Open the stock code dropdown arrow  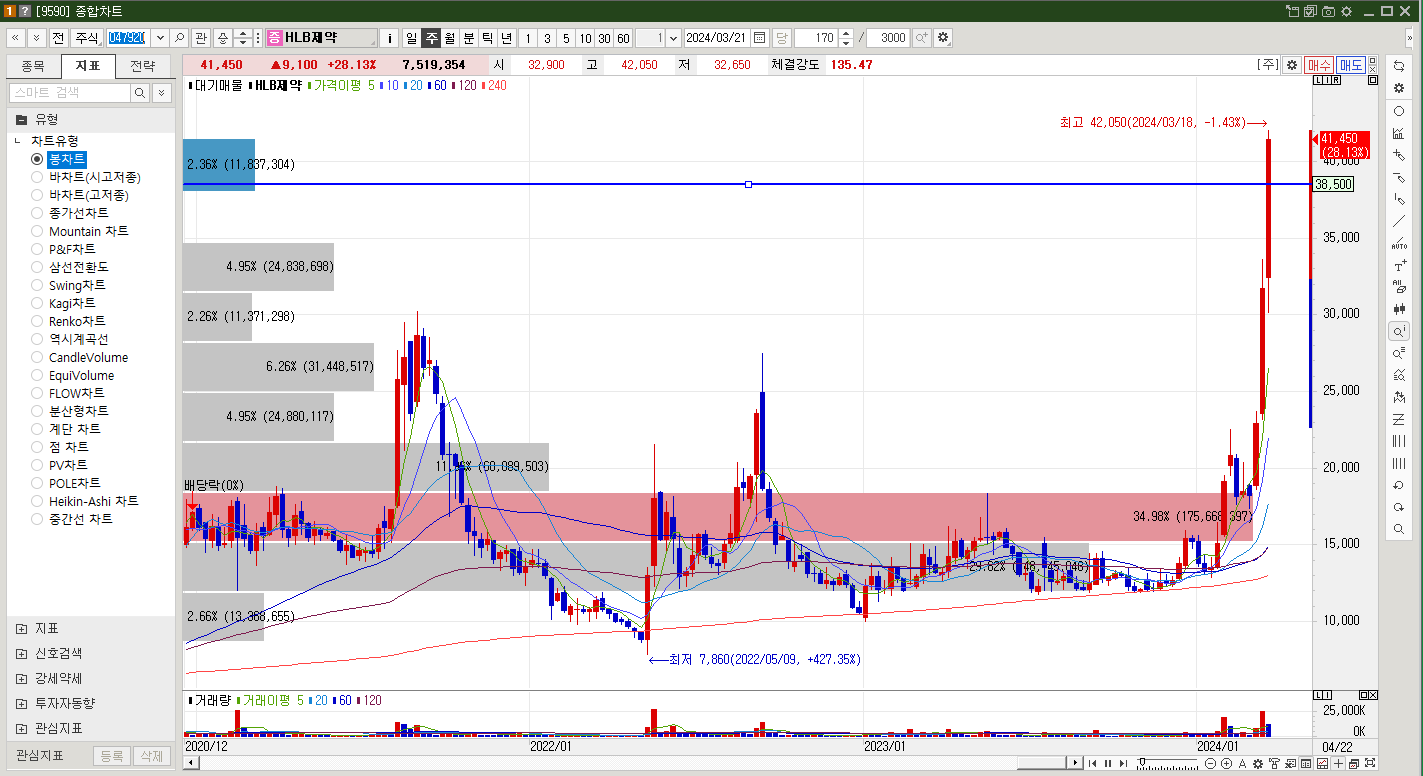click(x=159, y=38)
